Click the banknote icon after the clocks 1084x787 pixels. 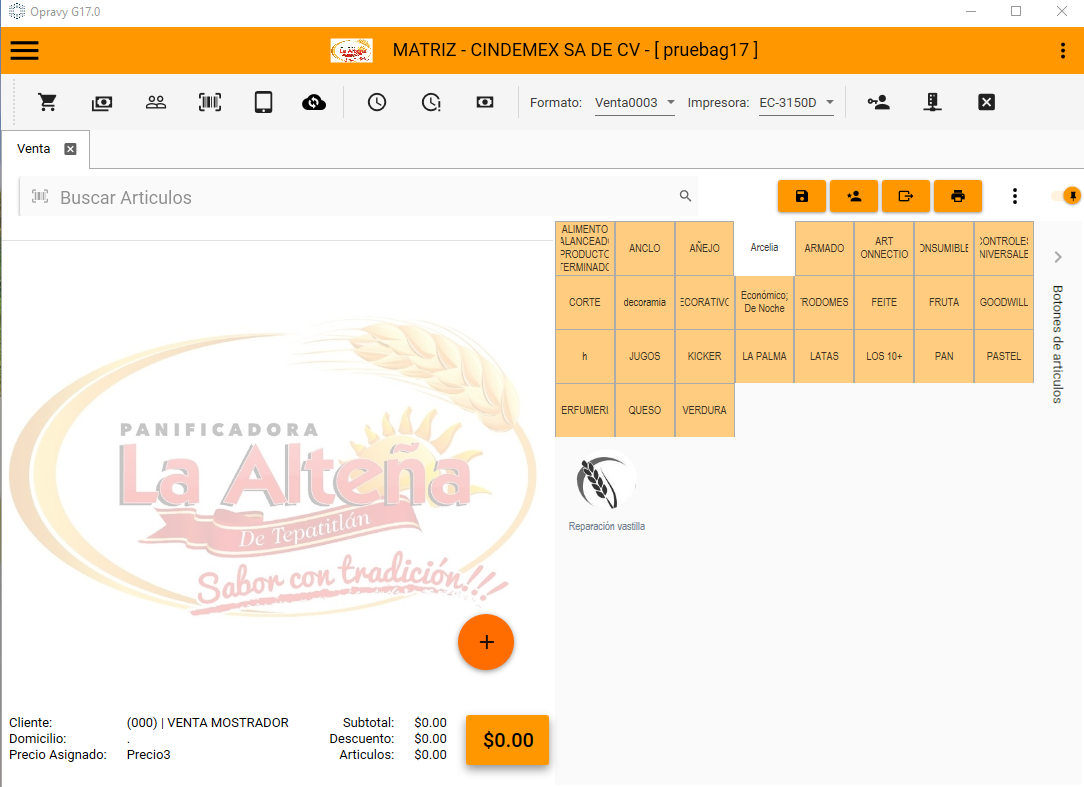tap(485, 102)
